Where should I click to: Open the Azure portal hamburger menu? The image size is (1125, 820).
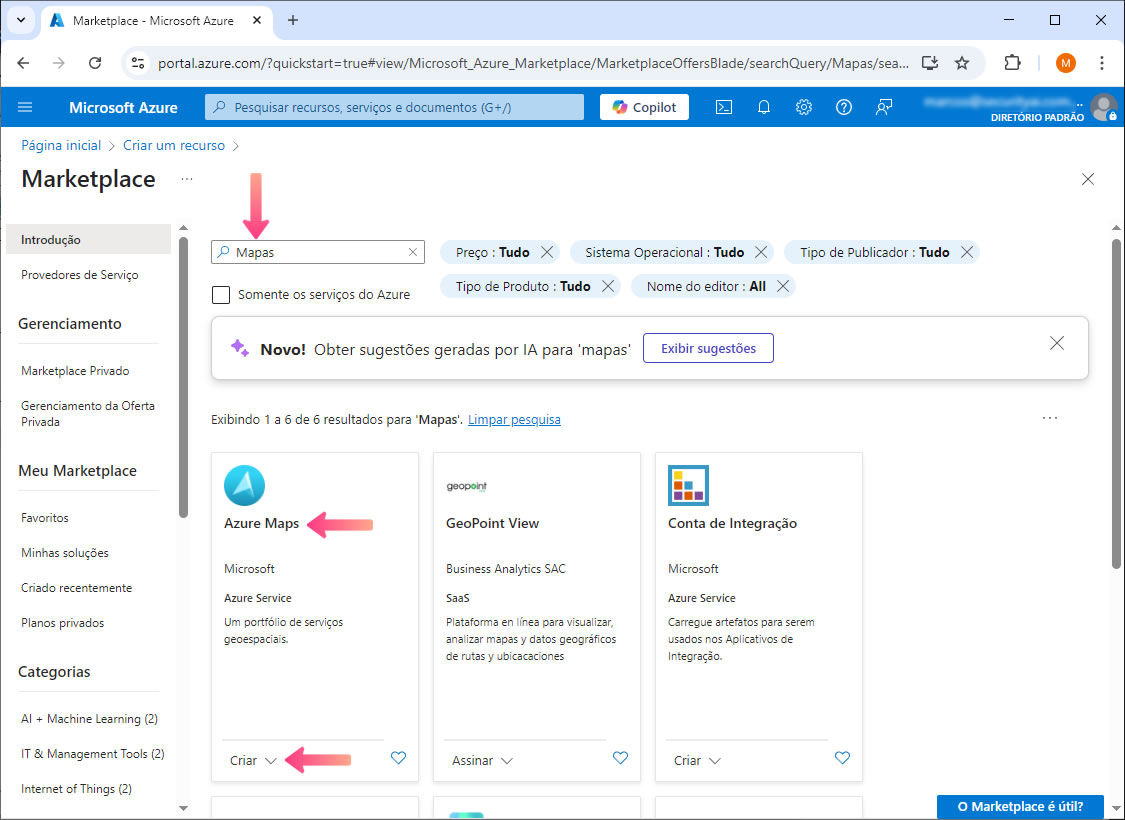pyautogui.click(x=25, y=108)
